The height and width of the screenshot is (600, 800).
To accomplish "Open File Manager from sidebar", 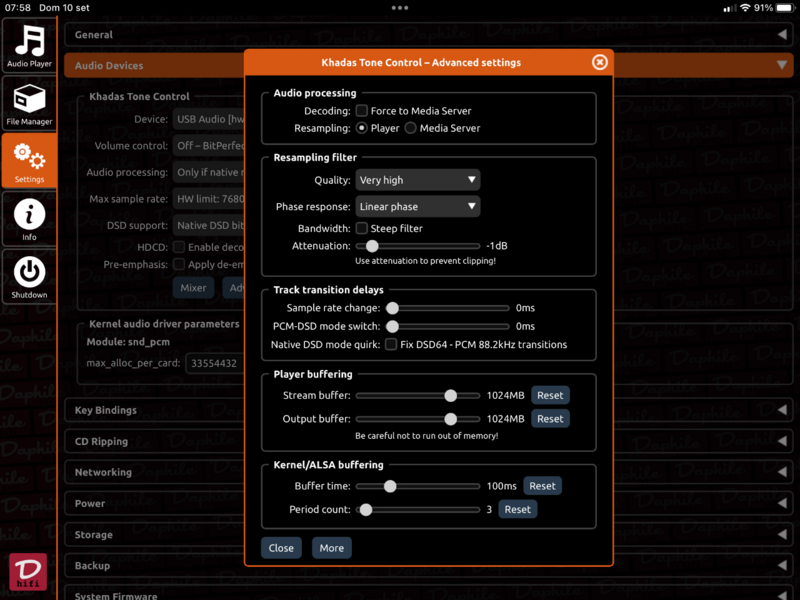I will [29, 104].
